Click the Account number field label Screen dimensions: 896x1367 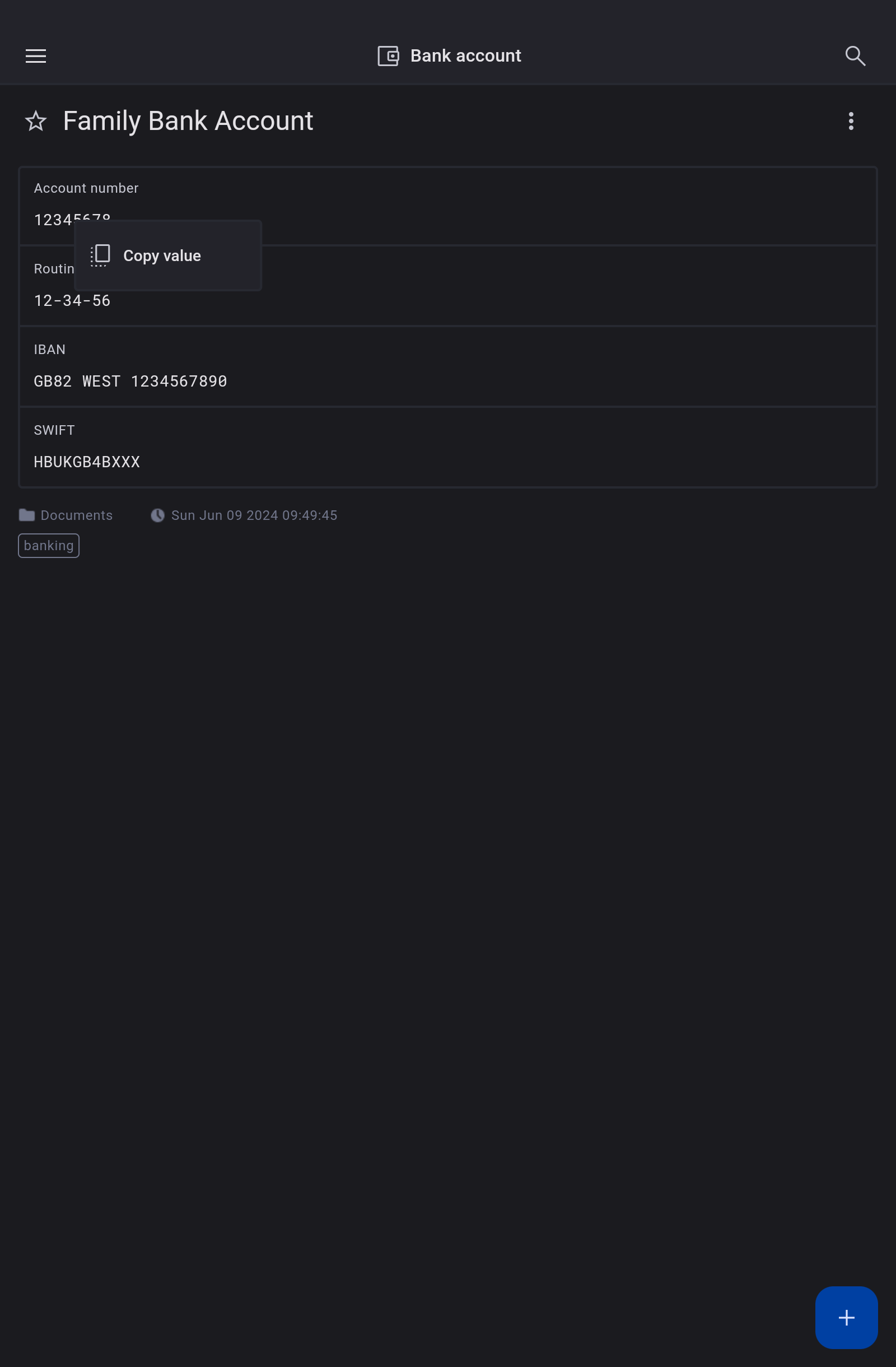pyautogui.click(x=86, y=188)
